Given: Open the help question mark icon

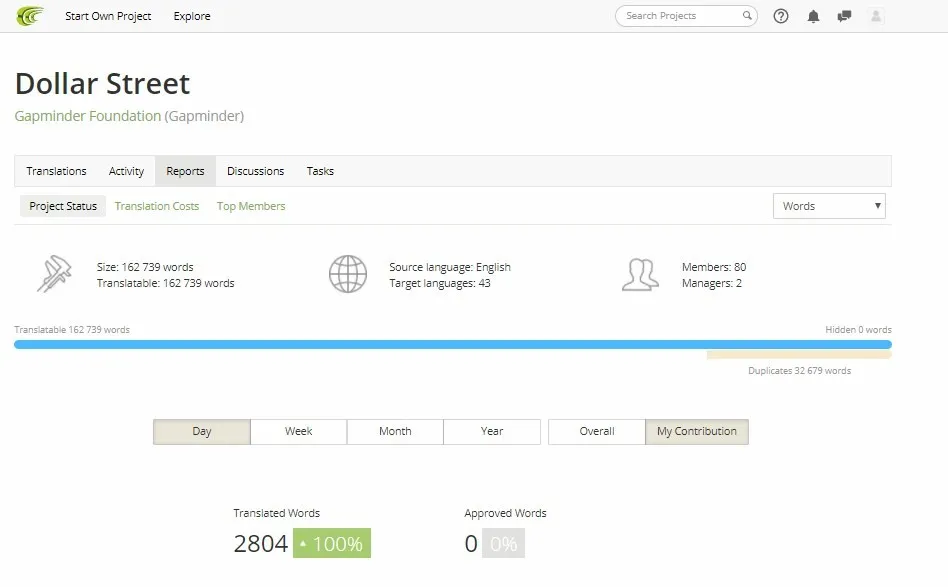Looking at the screenshot, I should point(781,16).
